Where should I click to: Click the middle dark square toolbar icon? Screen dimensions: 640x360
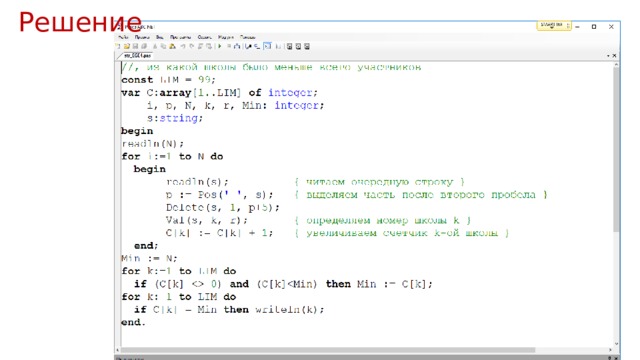298,46
